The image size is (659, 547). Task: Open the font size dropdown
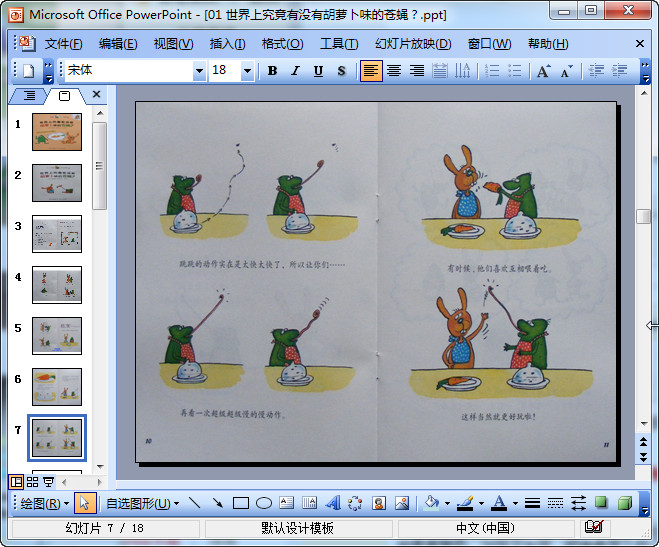tap(247, 71)
